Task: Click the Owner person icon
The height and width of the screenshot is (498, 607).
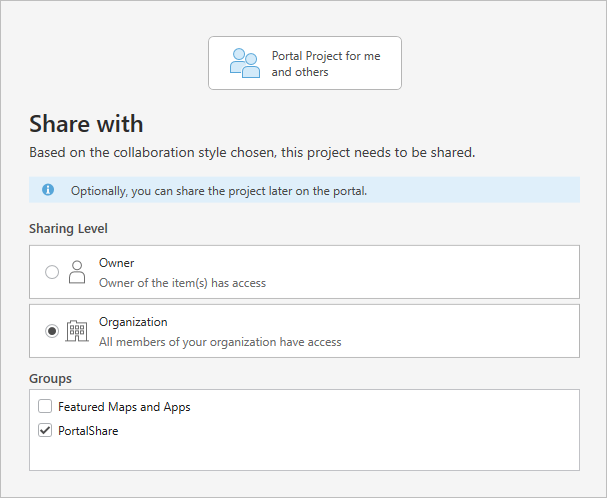Action: click(77, 272)
